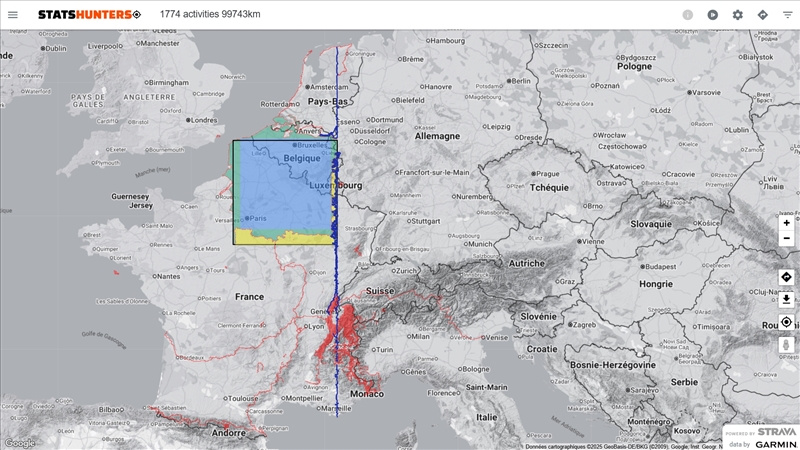This screenshot has height=450, width=800.
Task: Click the Serbie country label
Action: coord(684,382)
